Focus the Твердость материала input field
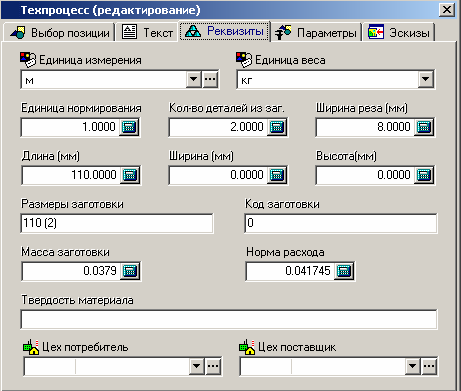Viewport: 461px width, 391px height. [x=229, y=319]
